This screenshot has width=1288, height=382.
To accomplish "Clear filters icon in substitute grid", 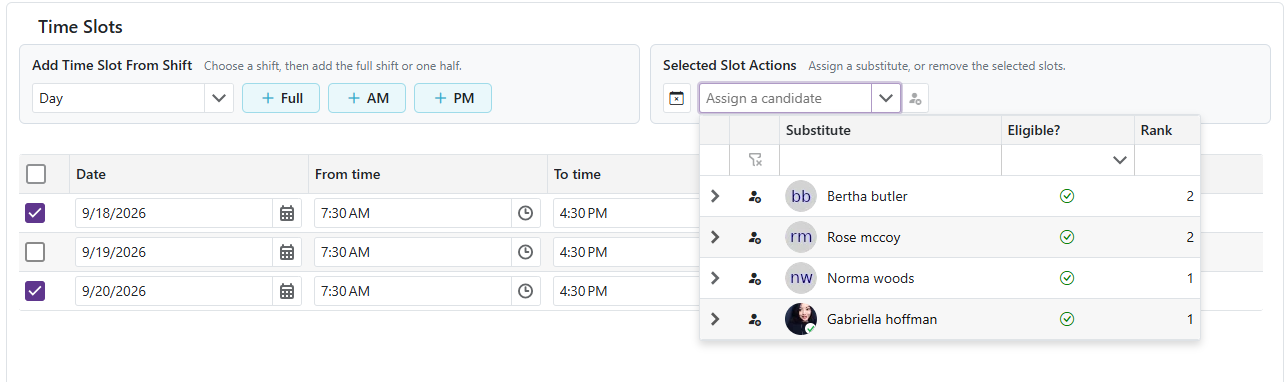I will [755, 160].
